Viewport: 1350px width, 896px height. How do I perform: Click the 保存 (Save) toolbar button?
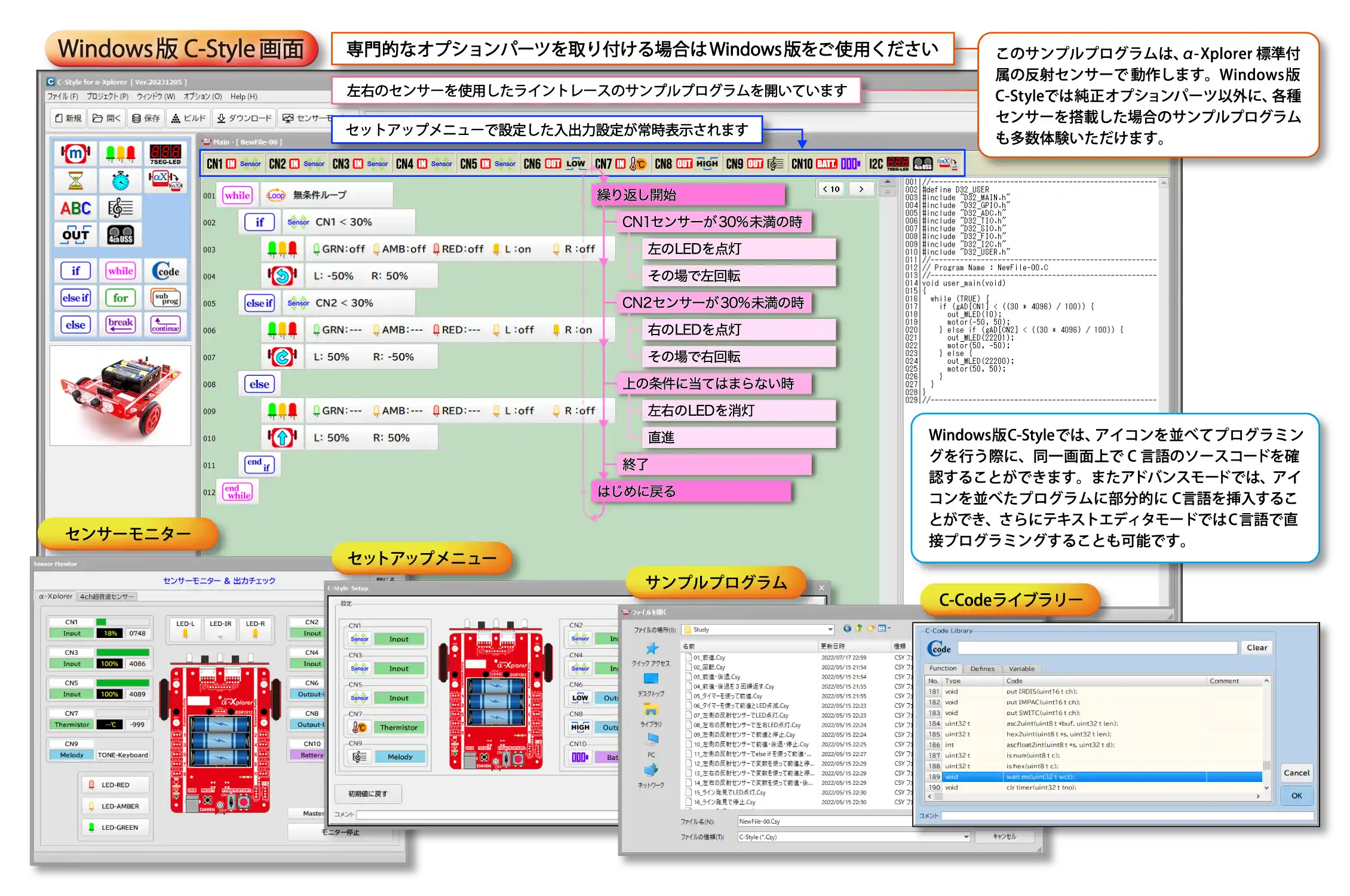146,118
